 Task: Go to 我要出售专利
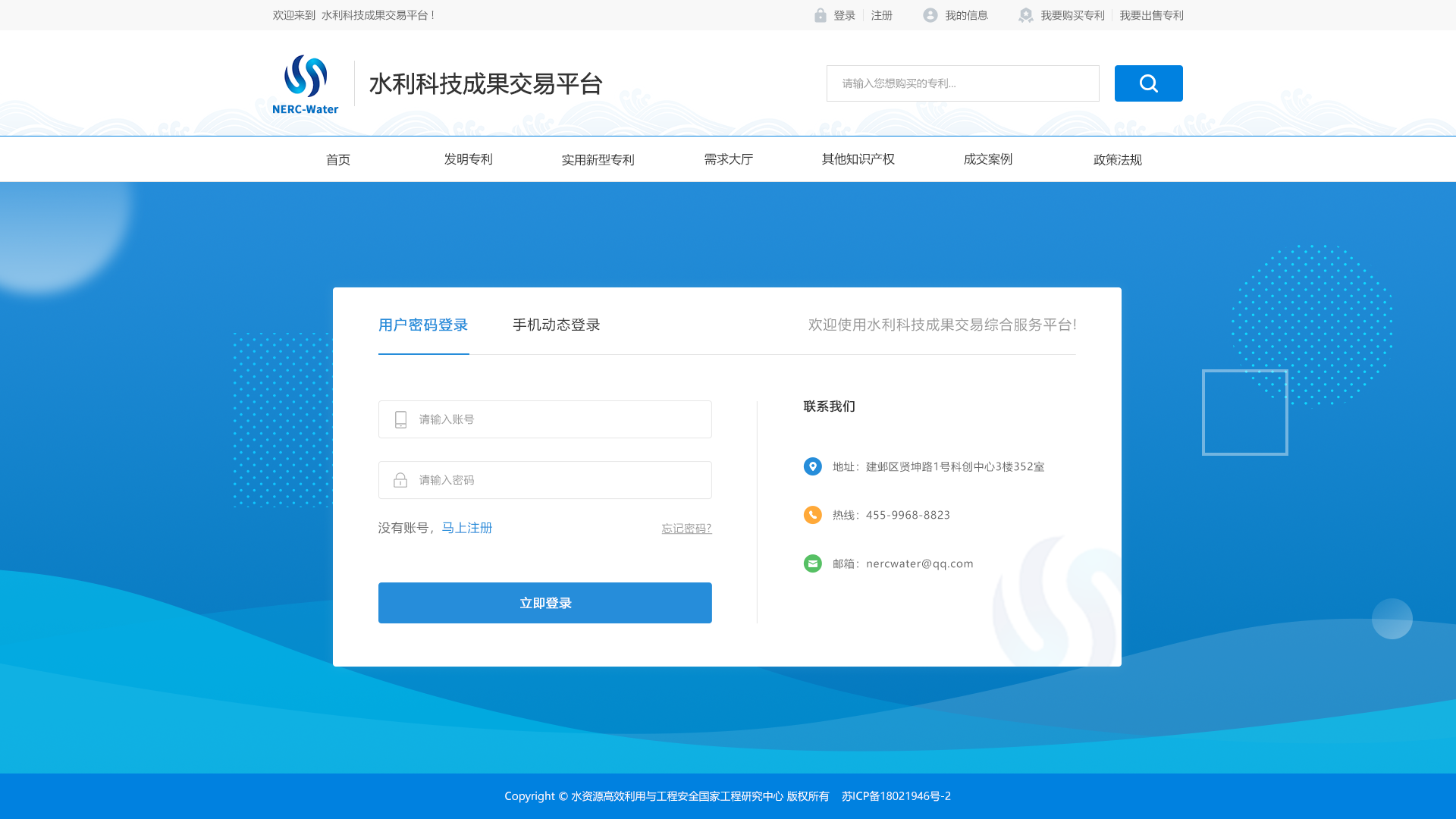pos(1151,15)
